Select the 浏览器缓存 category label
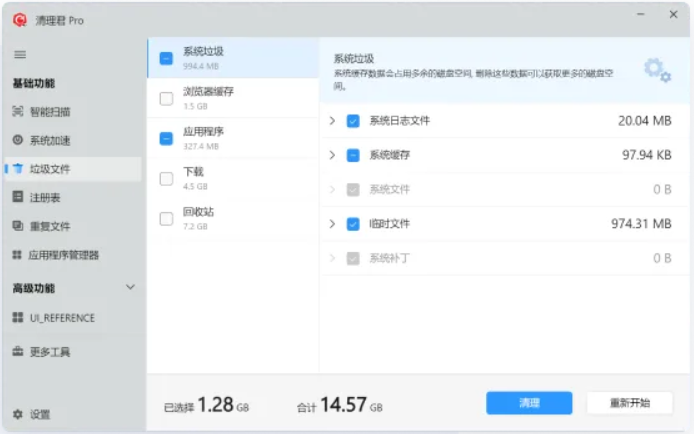Image resolution: width=694 pixels, height=434 pixels. pos(208,92)
